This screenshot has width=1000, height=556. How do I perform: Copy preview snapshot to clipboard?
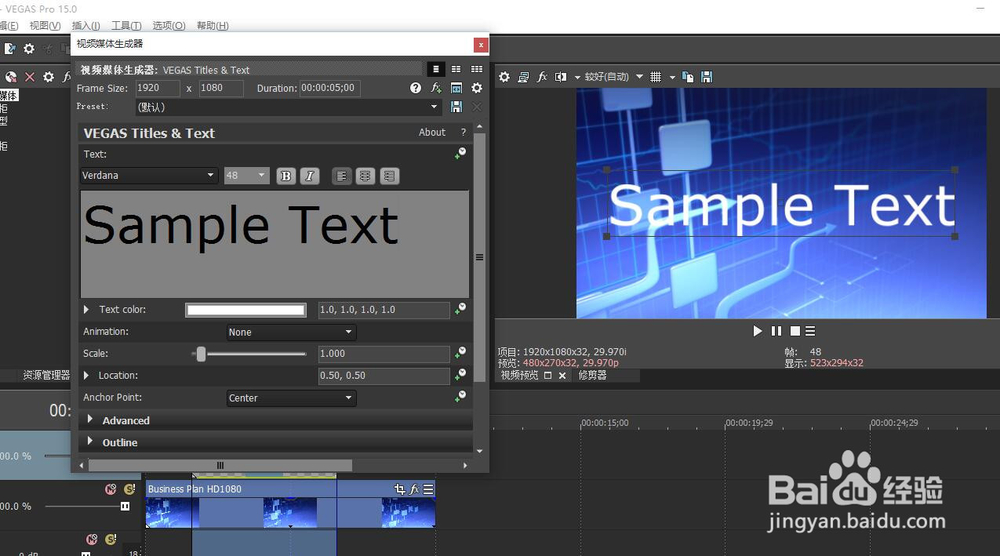[x=688, y=77]
